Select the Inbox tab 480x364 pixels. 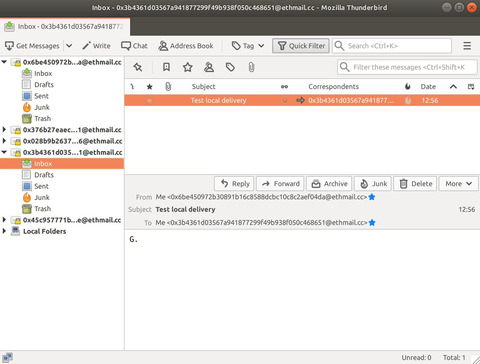point(65,27)
